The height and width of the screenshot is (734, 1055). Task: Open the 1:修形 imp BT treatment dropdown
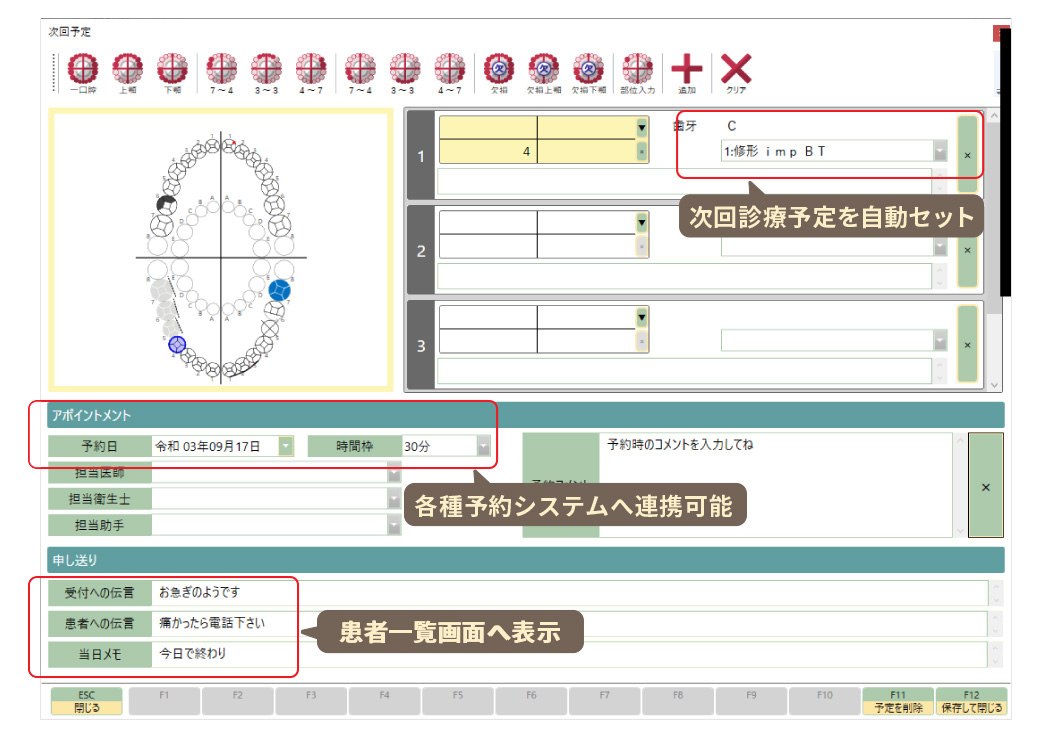pos(940,152)
